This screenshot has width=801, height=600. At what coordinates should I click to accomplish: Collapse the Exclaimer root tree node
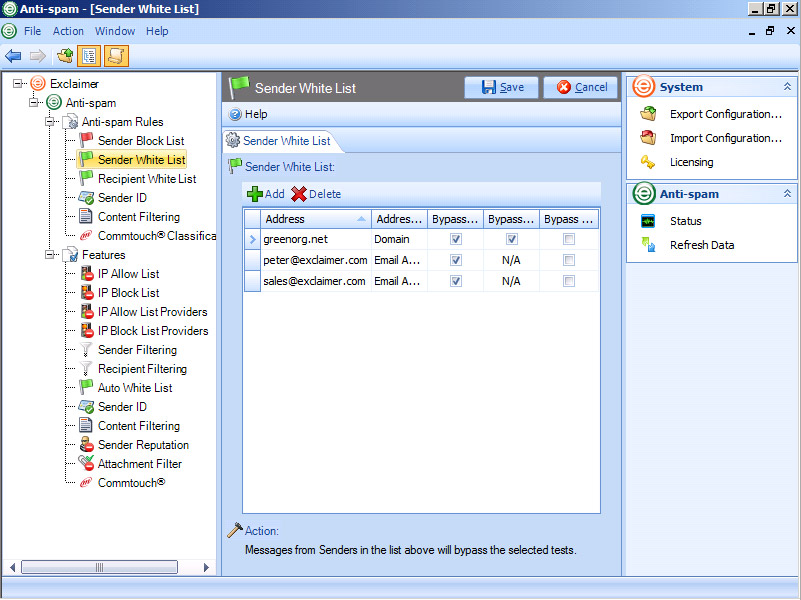(18, 83)
